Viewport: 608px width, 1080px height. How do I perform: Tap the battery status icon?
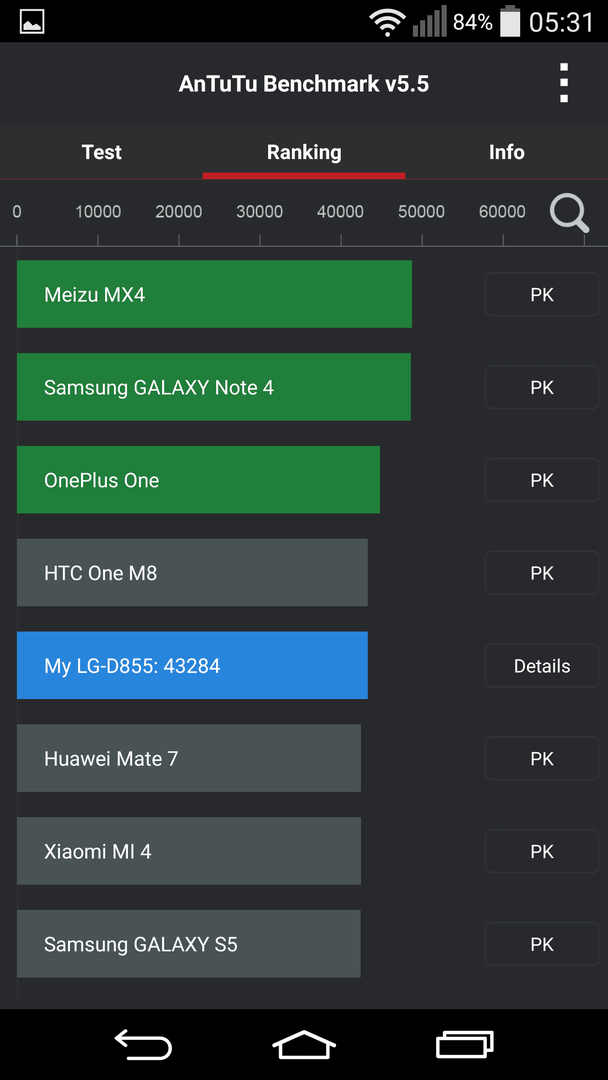pyautogui.click(x=510, y=21)
